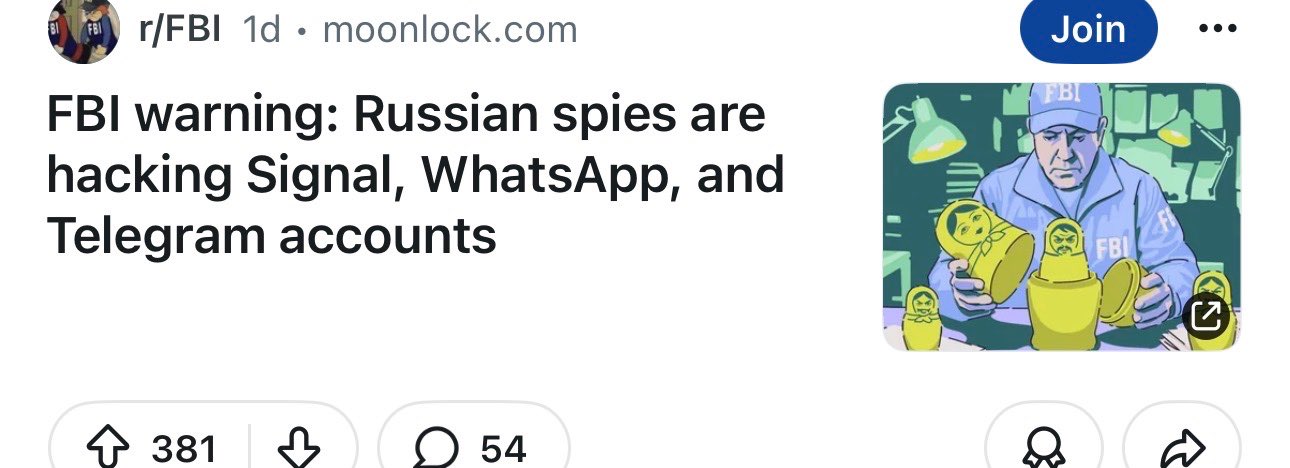The width and height of the screenshot is (1290, 468).
Task: Click the 54 comments count
Action: click(x=503, y=449)
